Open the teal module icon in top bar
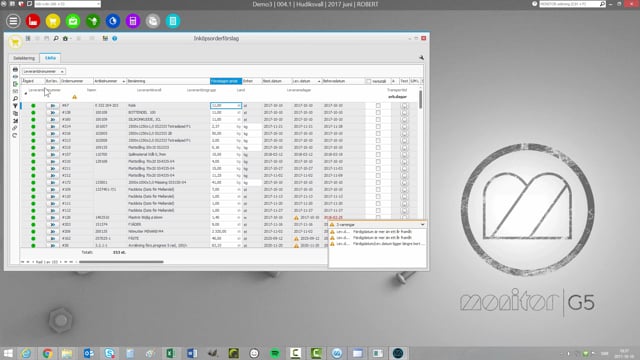This screenshot has height=360, width=640. pos(173,21)
